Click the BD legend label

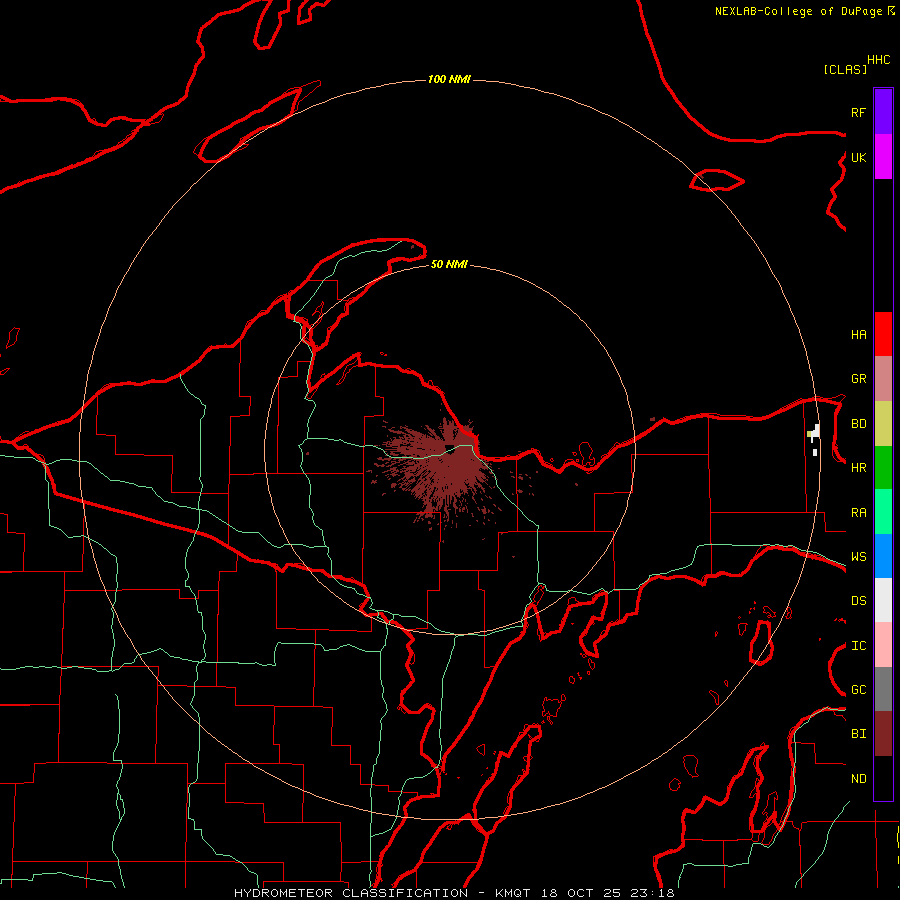pyautogui.click(x=858, y=424)
